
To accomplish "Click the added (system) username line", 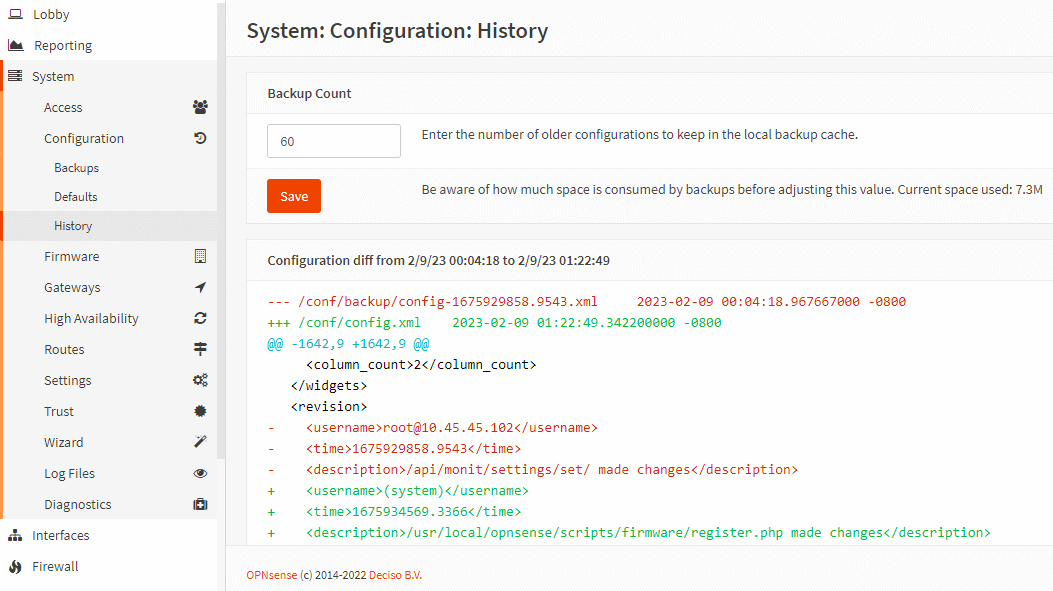I will click(398, 491).
